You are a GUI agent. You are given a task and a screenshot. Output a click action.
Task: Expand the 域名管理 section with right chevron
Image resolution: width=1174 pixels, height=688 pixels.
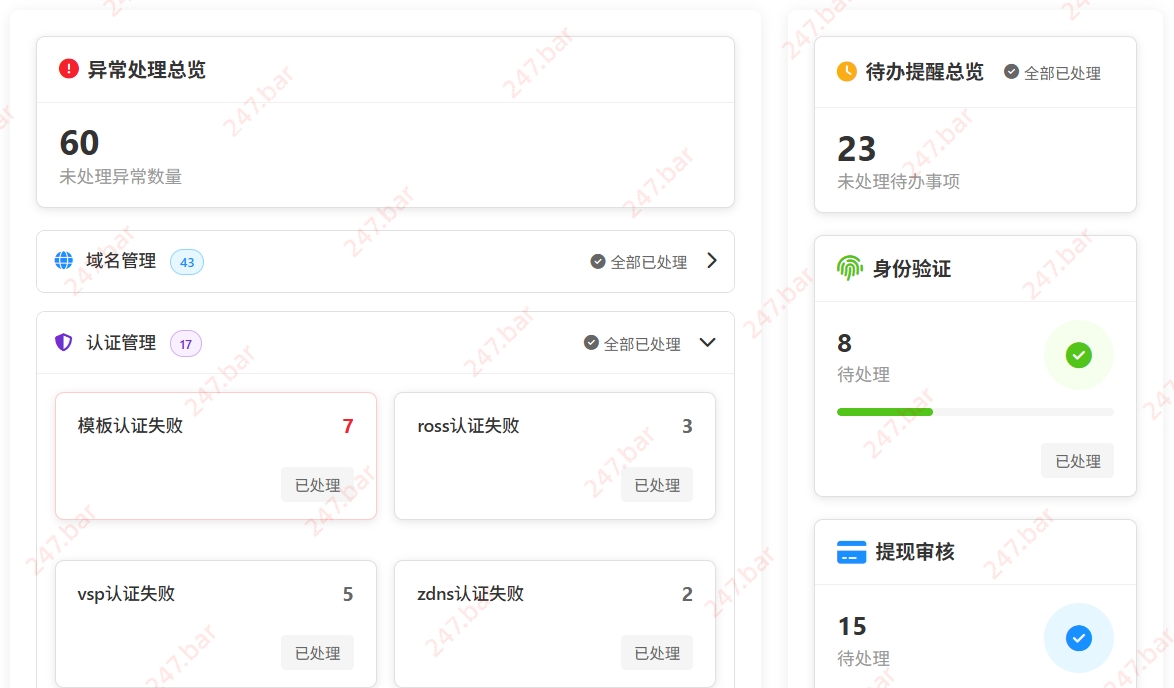[712, 261]
